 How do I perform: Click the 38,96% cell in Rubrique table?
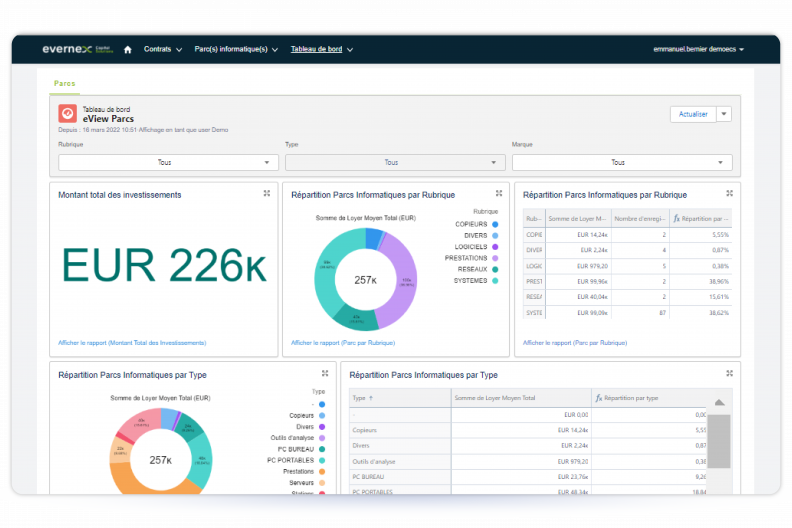click(x=701, y=282)
